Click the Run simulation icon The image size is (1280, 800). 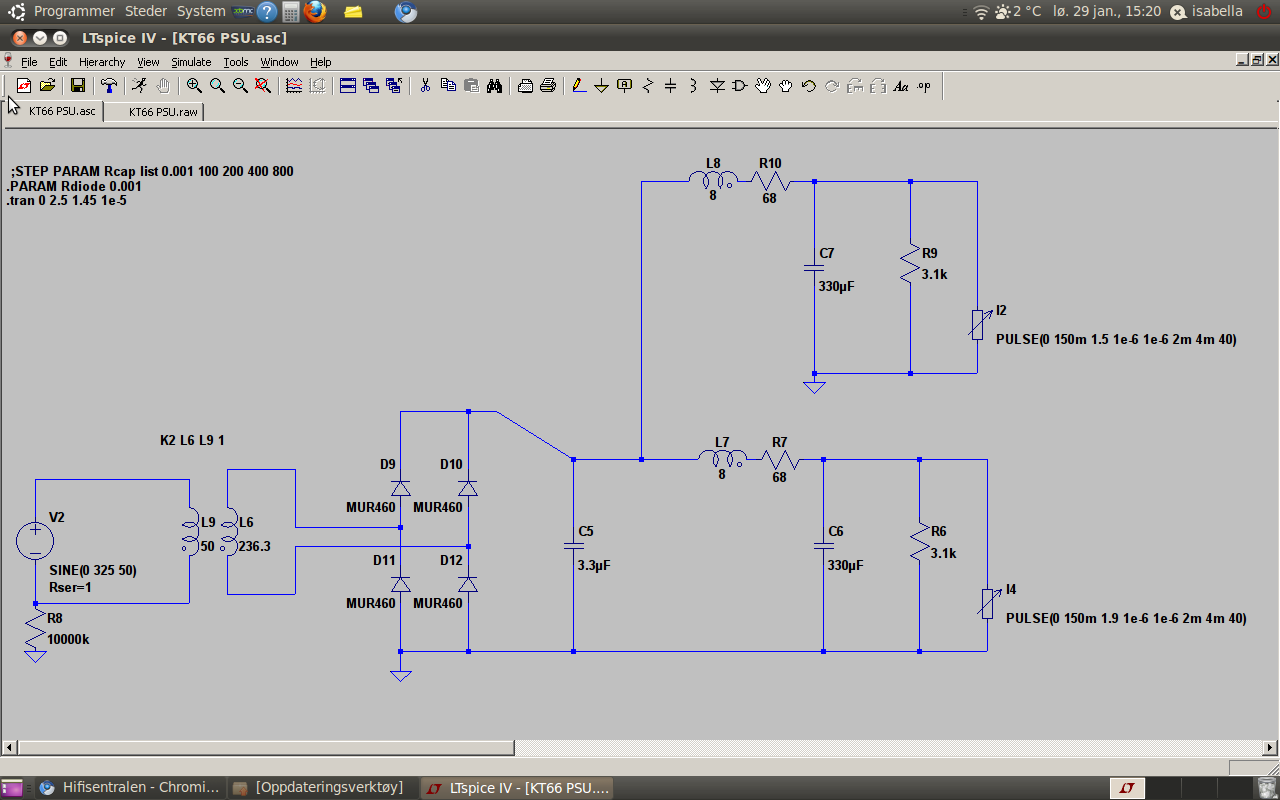tap(140, 86)
